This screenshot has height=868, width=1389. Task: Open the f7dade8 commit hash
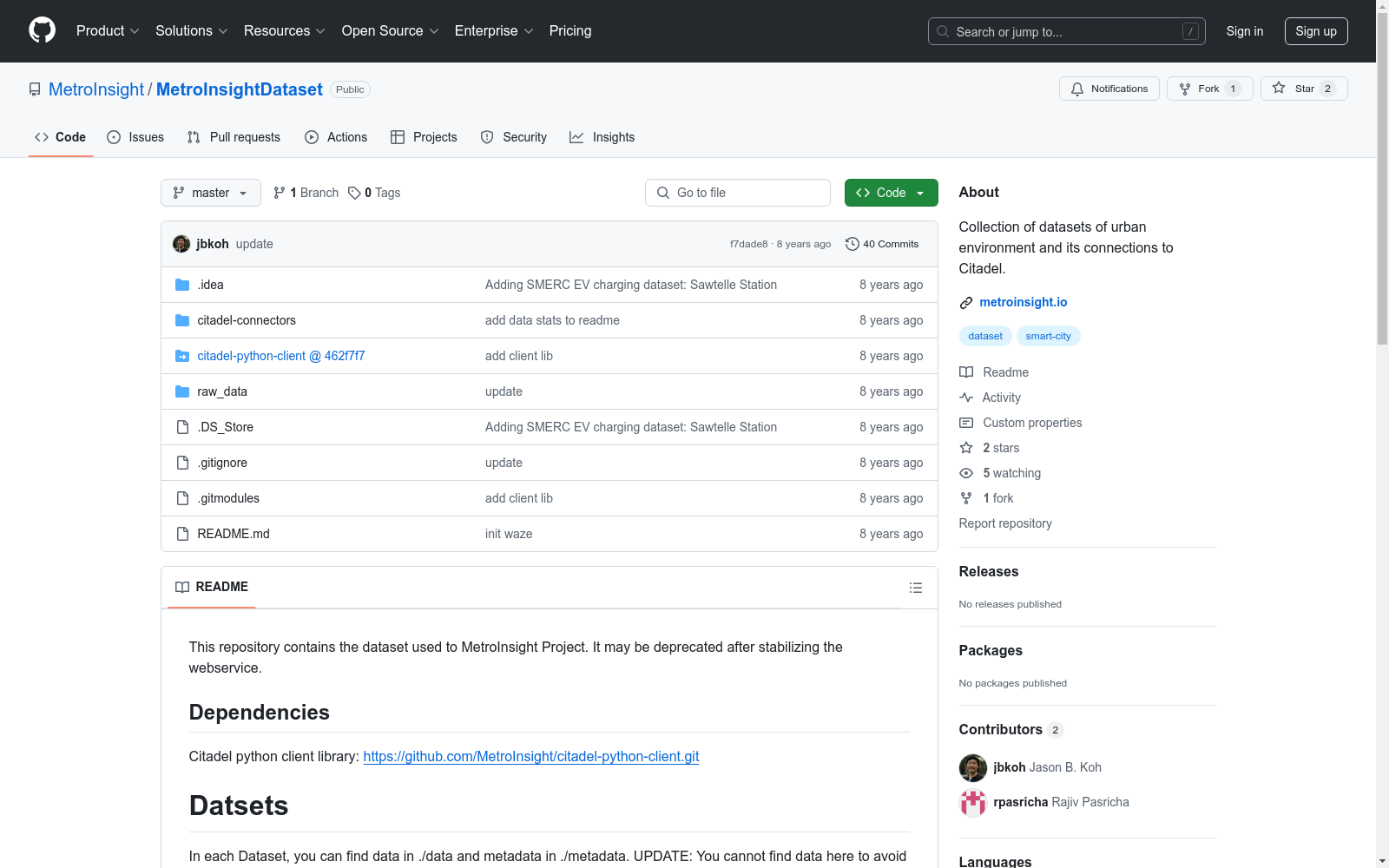(x=748, y=244)
